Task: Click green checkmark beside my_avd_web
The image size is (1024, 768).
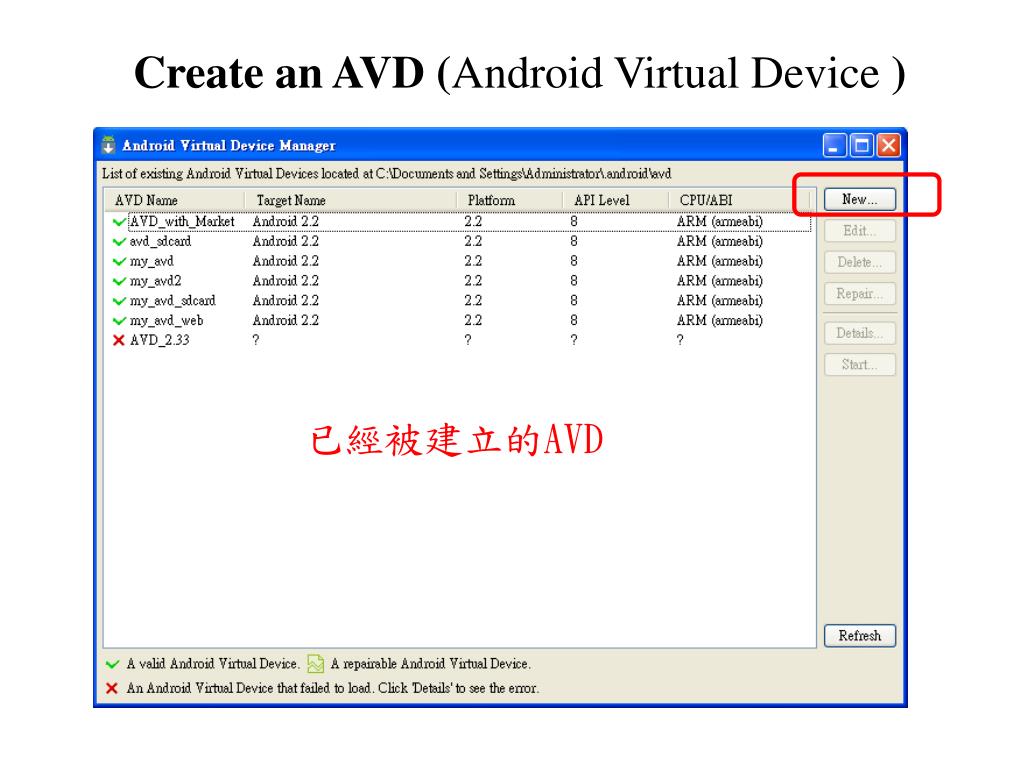Action: click(119, 321)
